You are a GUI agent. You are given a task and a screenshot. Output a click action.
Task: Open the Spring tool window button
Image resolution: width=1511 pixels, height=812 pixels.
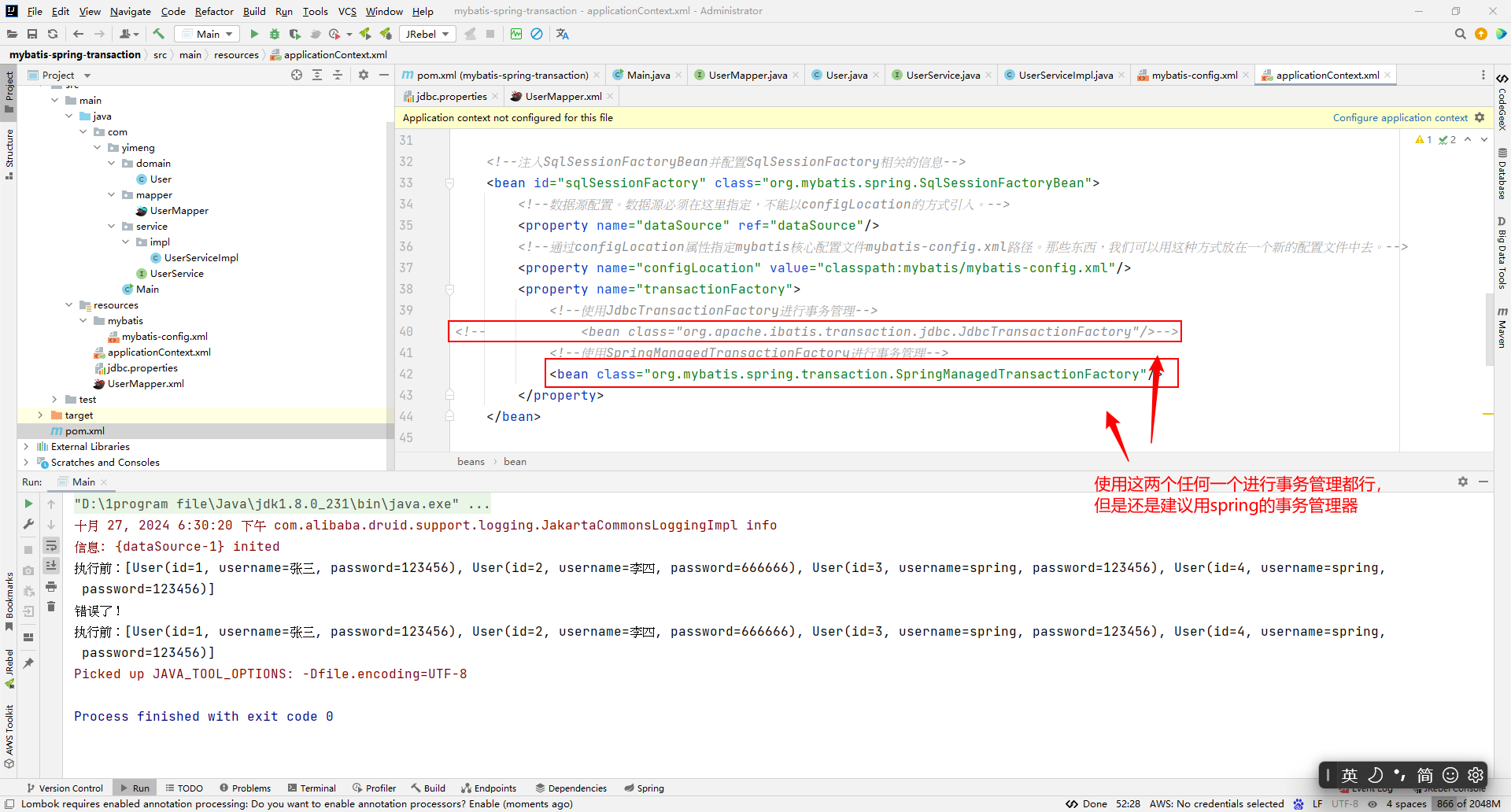point(644,788)
